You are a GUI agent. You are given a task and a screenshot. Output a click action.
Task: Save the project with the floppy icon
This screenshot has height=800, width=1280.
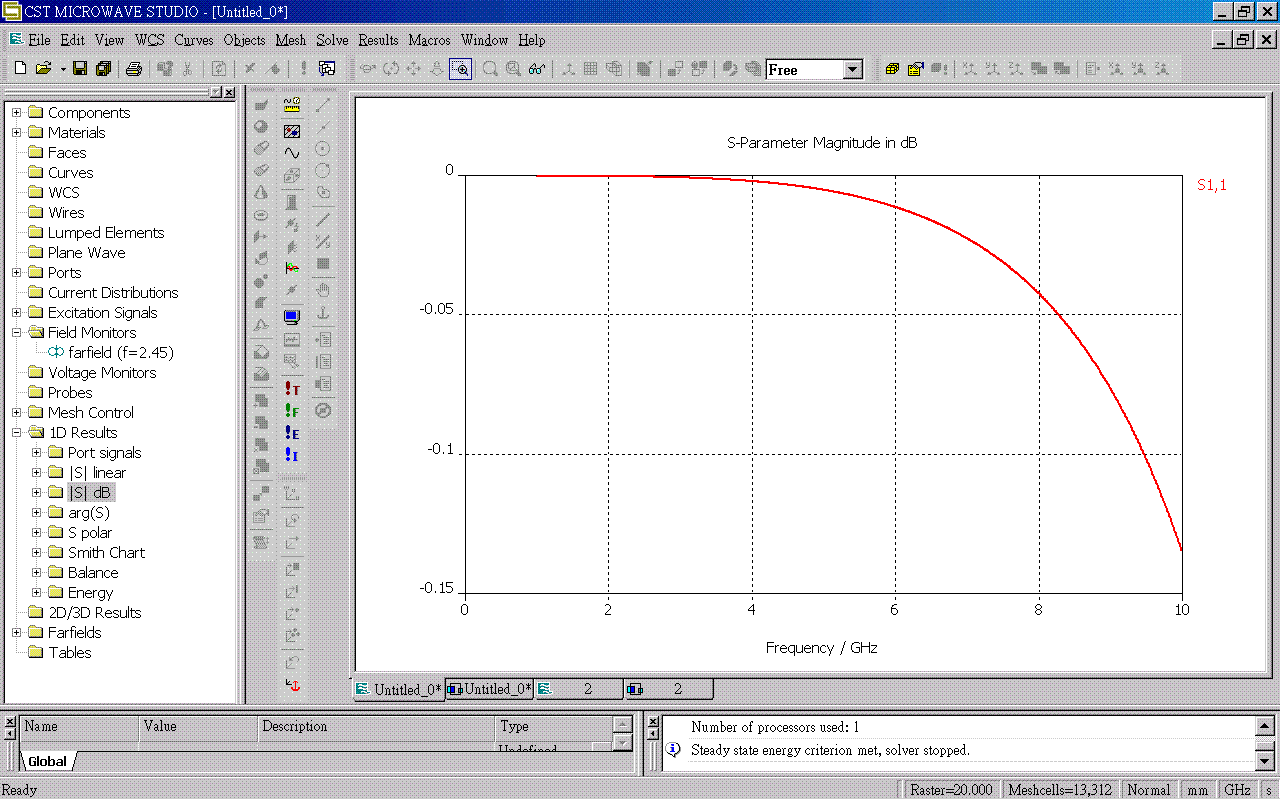(80, 69)
